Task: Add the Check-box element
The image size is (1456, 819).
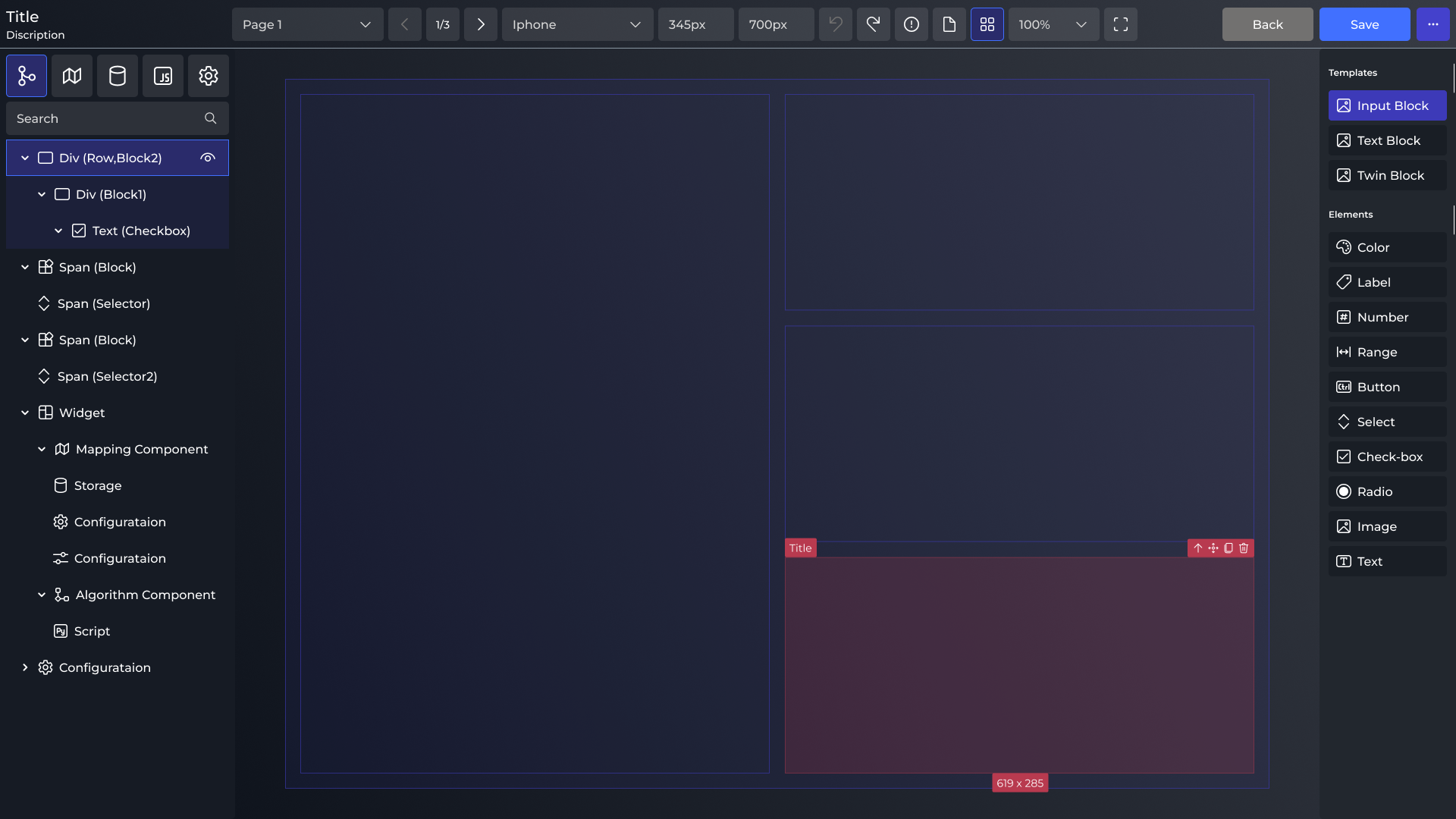Action: [1388, 457]
